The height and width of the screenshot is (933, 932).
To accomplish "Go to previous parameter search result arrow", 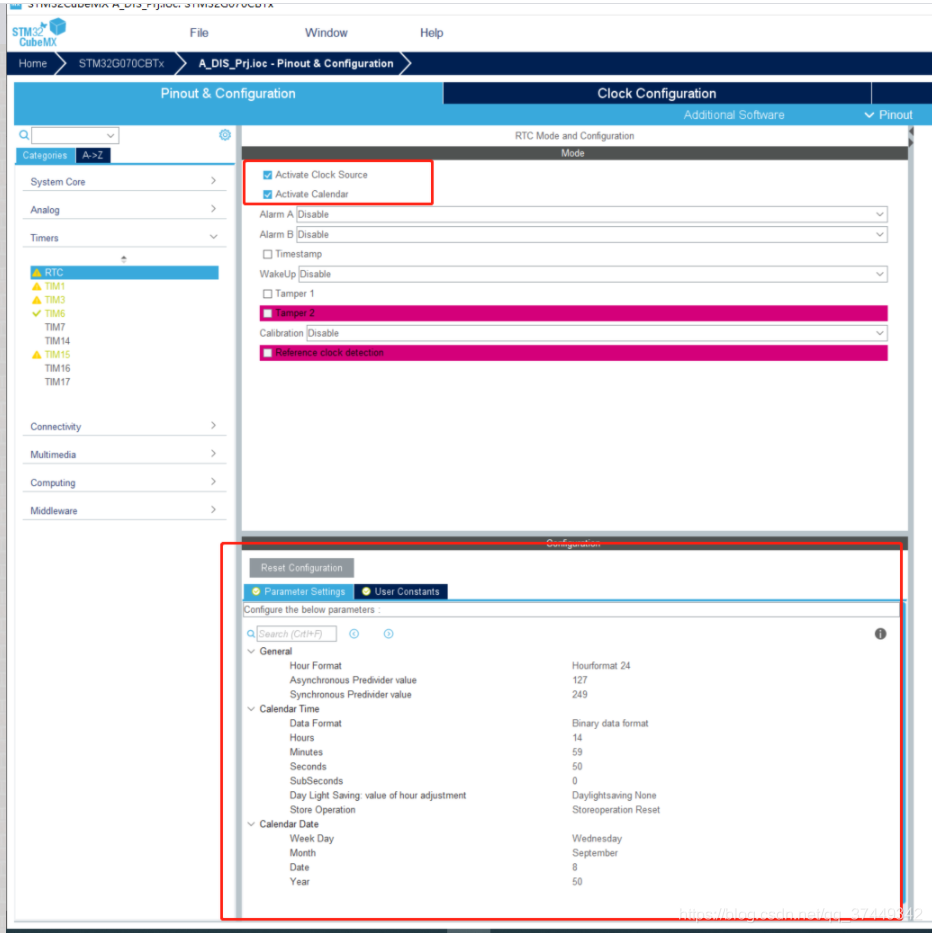I will [x=354, y=634].
